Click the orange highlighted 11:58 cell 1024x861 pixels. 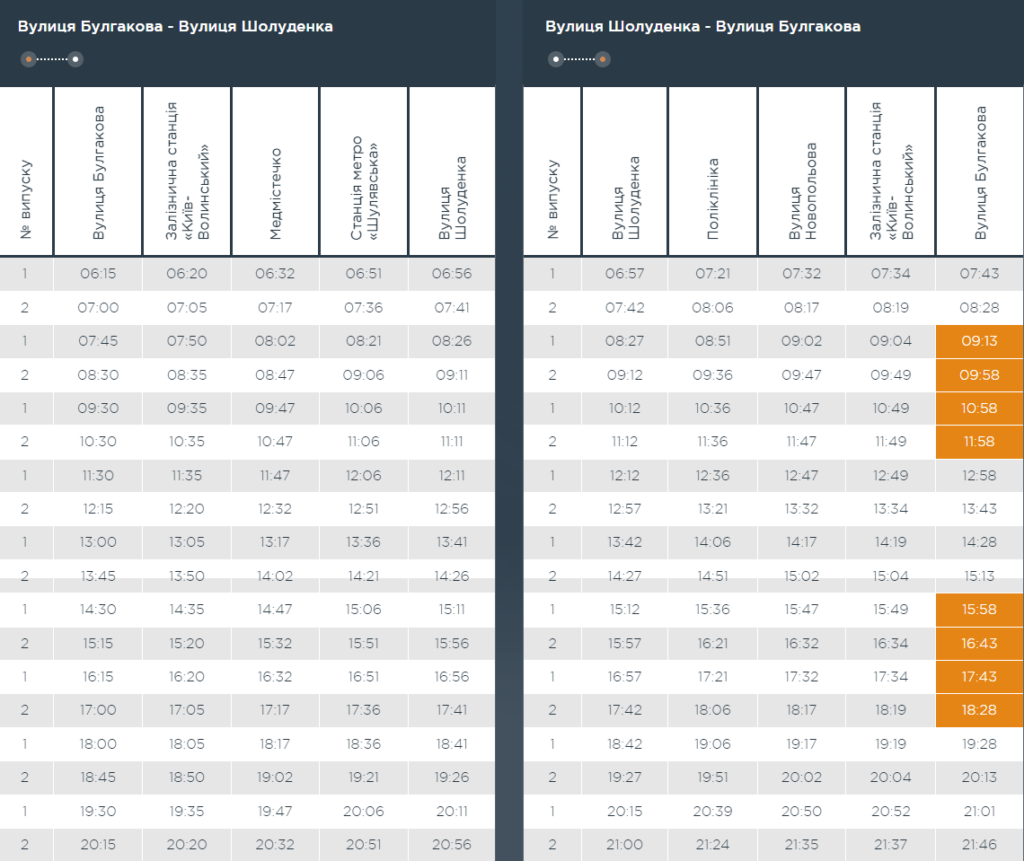click(979, 442)
